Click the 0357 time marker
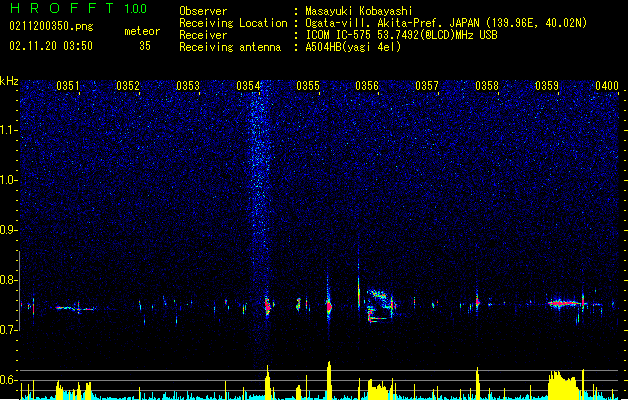Image resolution: width=629 pixels, height=400 pixels. (x=427, y=85)
